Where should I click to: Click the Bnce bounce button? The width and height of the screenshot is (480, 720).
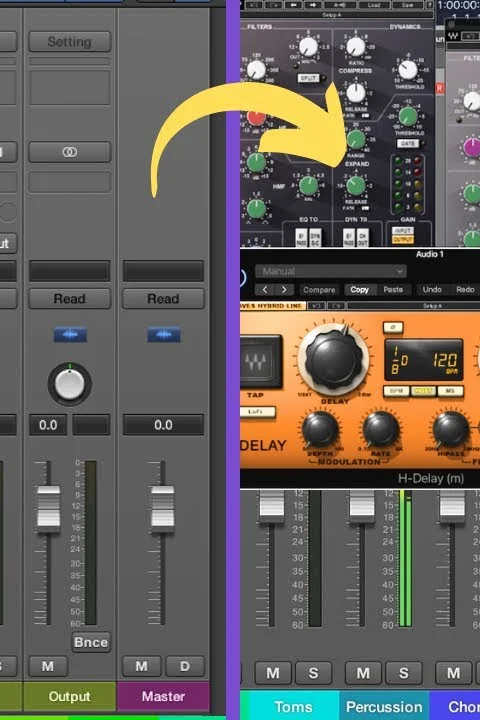[x=90, y=642]
